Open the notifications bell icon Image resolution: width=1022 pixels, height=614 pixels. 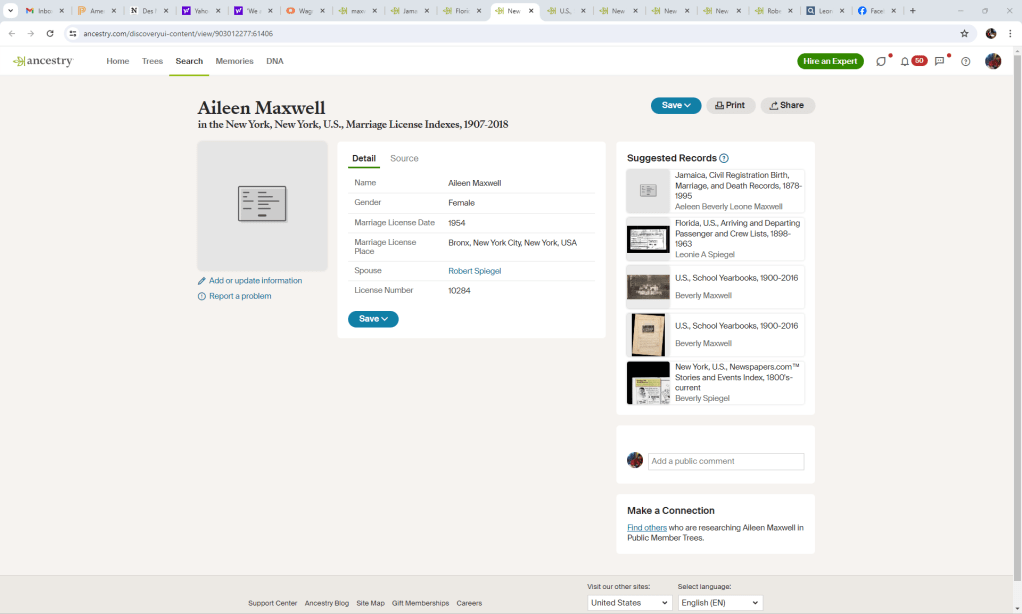pos(905,61)
